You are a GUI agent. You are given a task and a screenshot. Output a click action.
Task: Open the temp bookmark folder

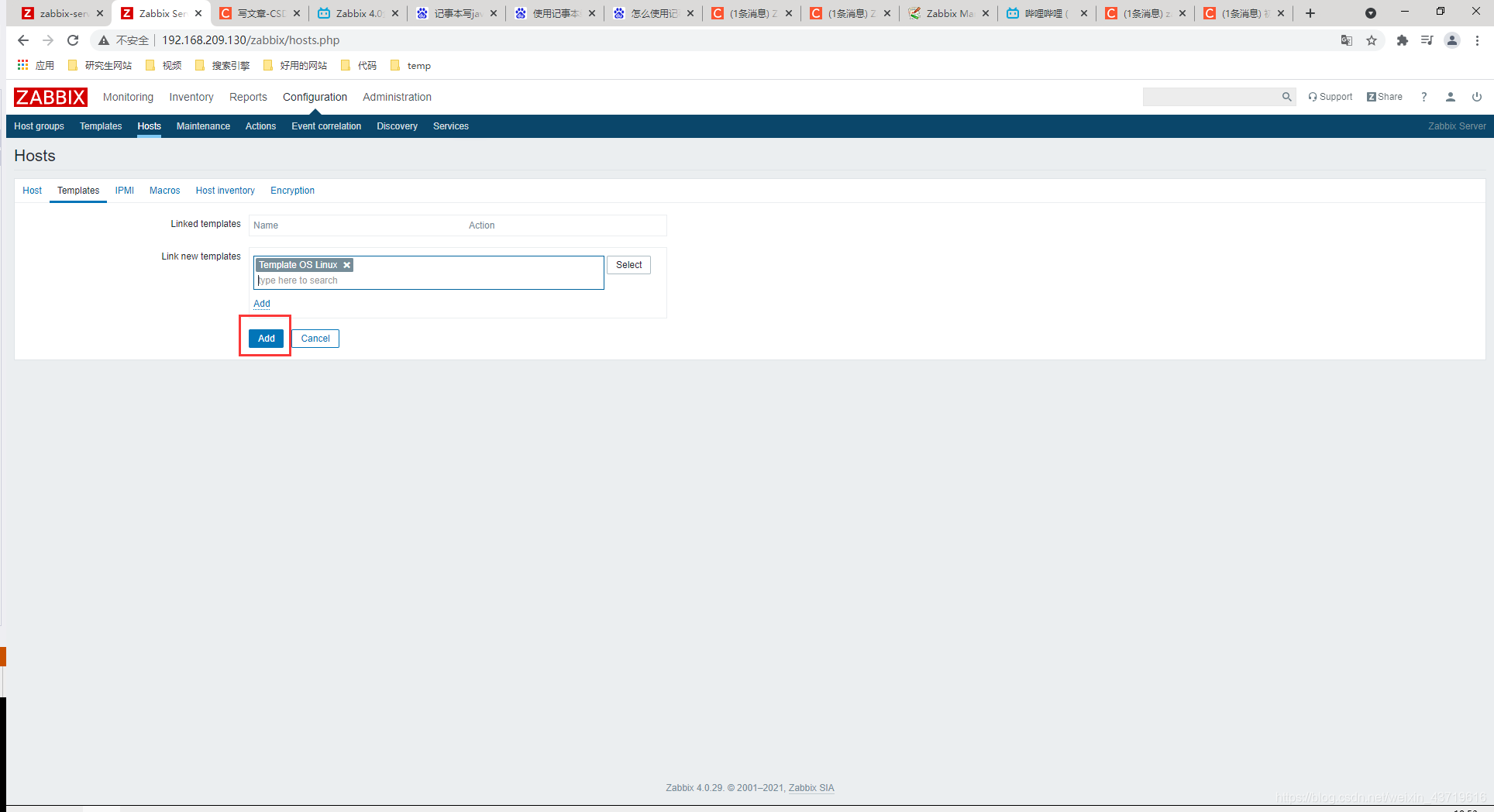click(x=411, y=66)
